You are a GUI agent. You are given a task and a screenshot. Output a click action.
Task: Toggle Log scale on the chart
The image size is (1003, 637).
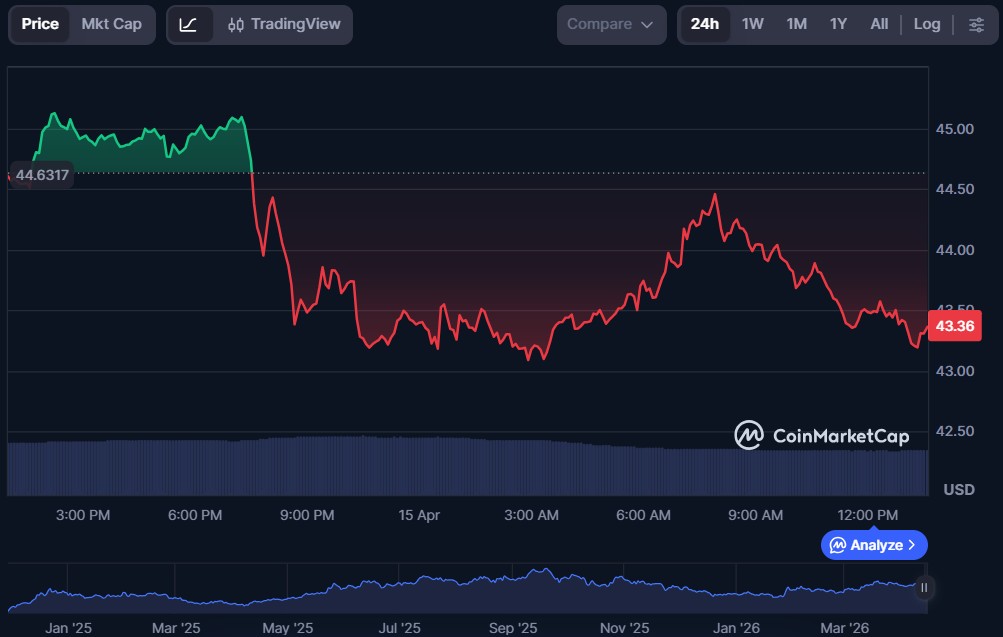point(927,24)
